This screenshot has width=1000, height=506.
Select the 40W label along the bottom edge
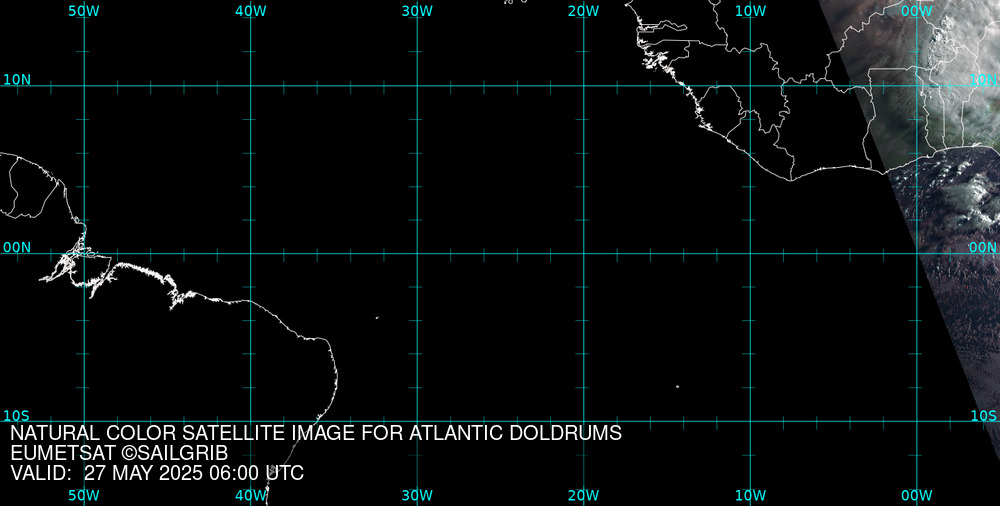point(251,496)
